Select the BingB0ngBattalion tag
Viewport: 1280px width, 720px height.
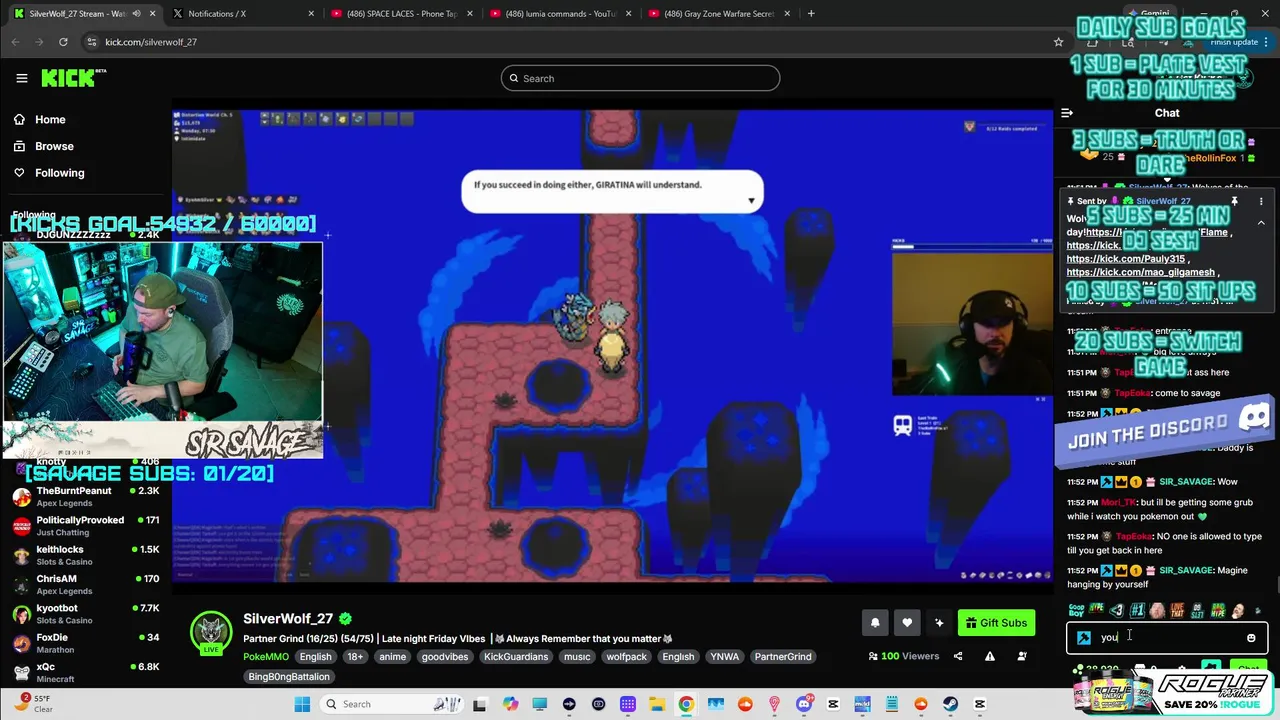coord(289,677)
